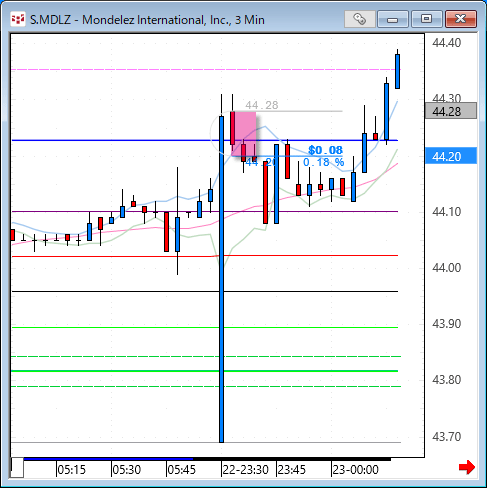The height and width of the screenshot is (488, 487).
Task: Click the 0.18 % measurement label
Action: tap(323, 162)
